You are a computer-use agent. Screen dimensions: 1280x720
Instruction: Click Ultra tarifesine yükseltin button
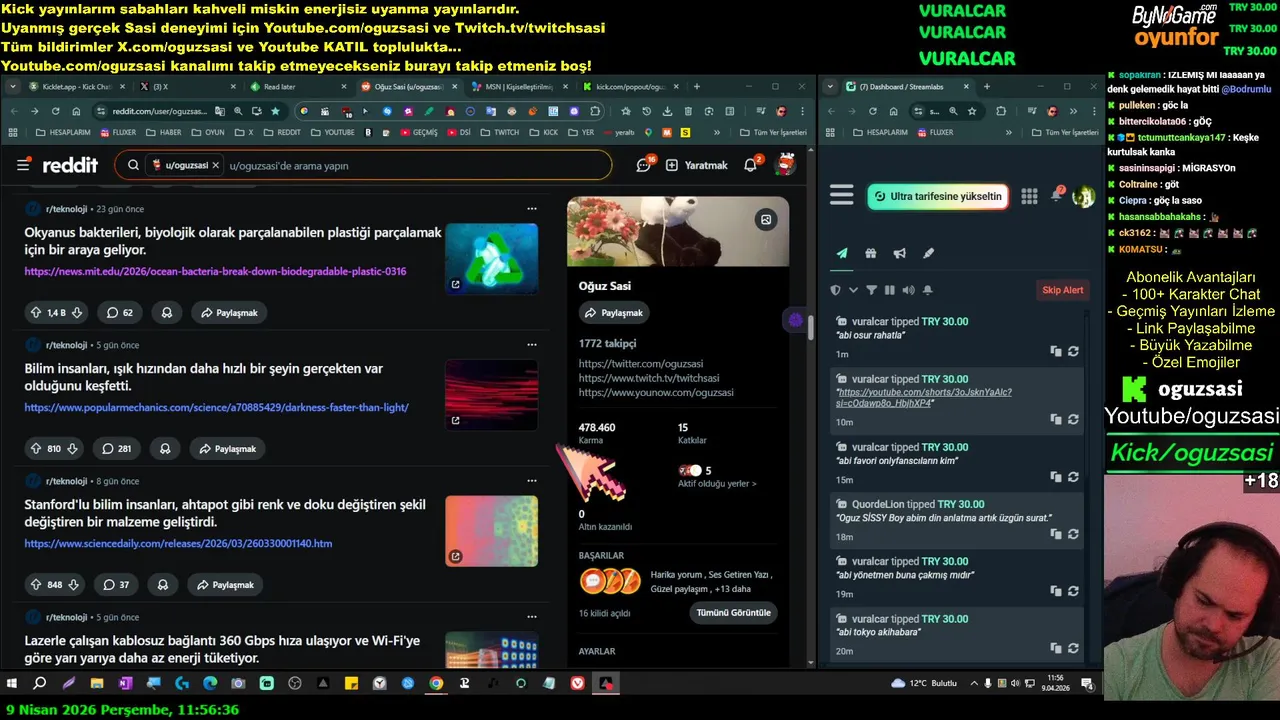(937, 196)
